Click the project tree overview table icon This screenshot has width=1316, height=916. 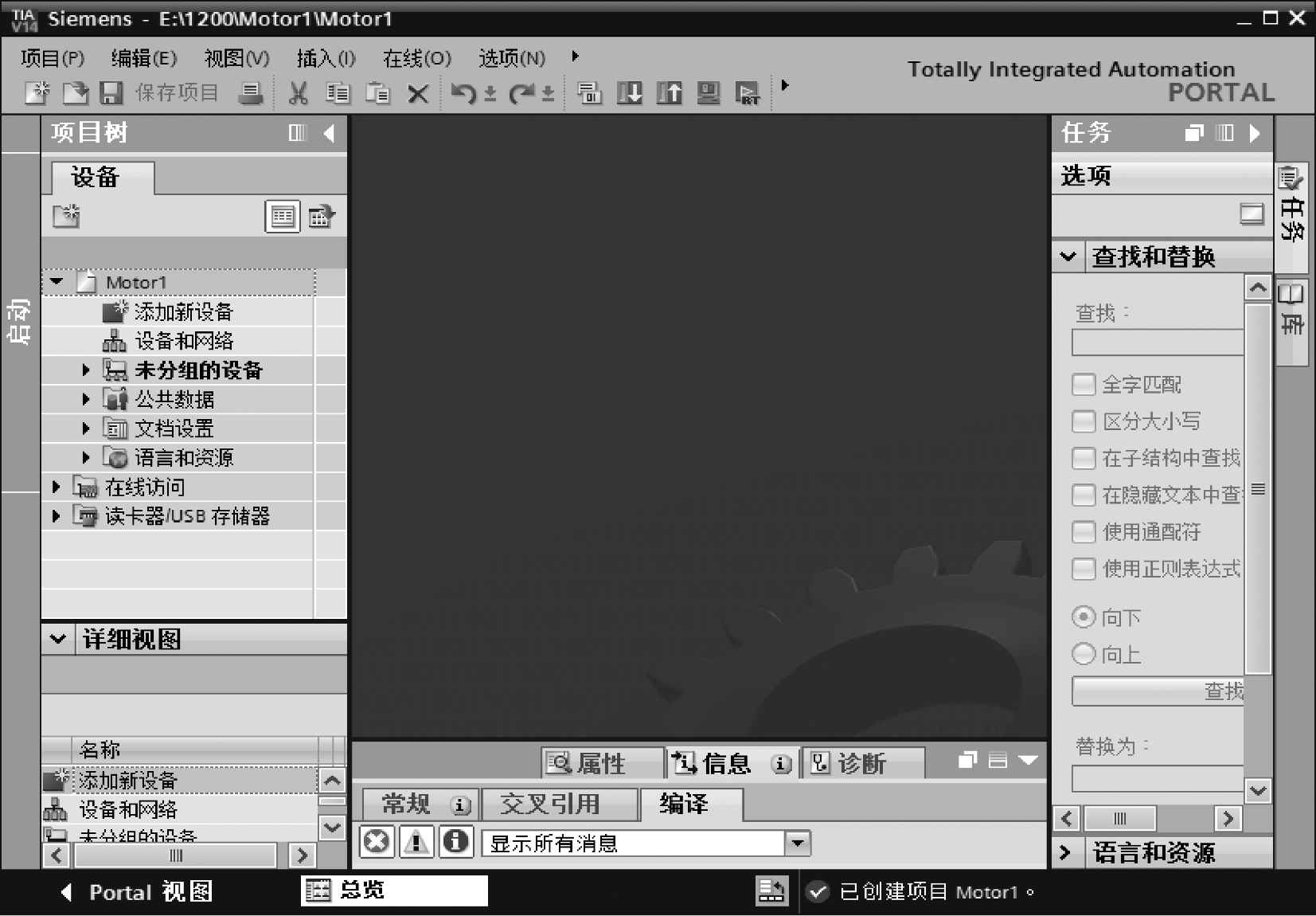point(283,217)
